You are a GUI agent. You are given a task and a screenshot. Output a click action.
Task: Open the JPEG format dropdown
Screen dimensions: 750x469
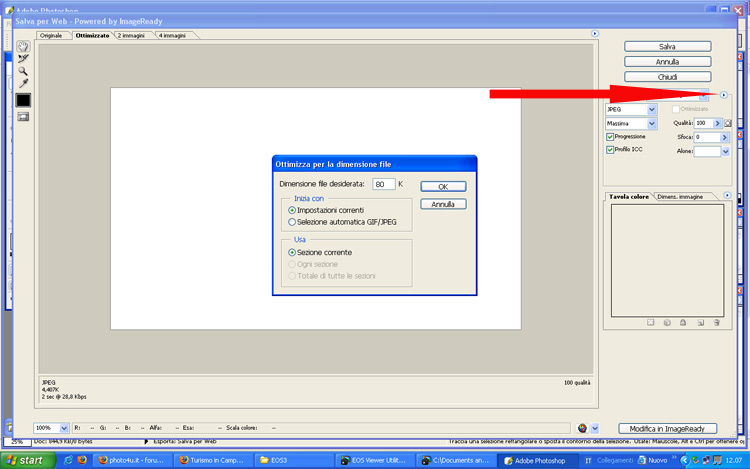point(652,109)
